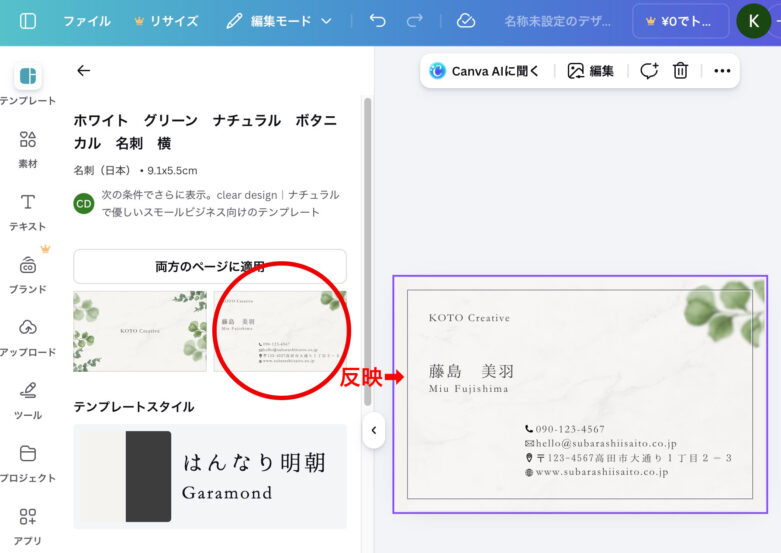Click the trash delete icon in floating toolbar
The width and height of the screenshot is (781, 553).
click(x=681, y=71)
